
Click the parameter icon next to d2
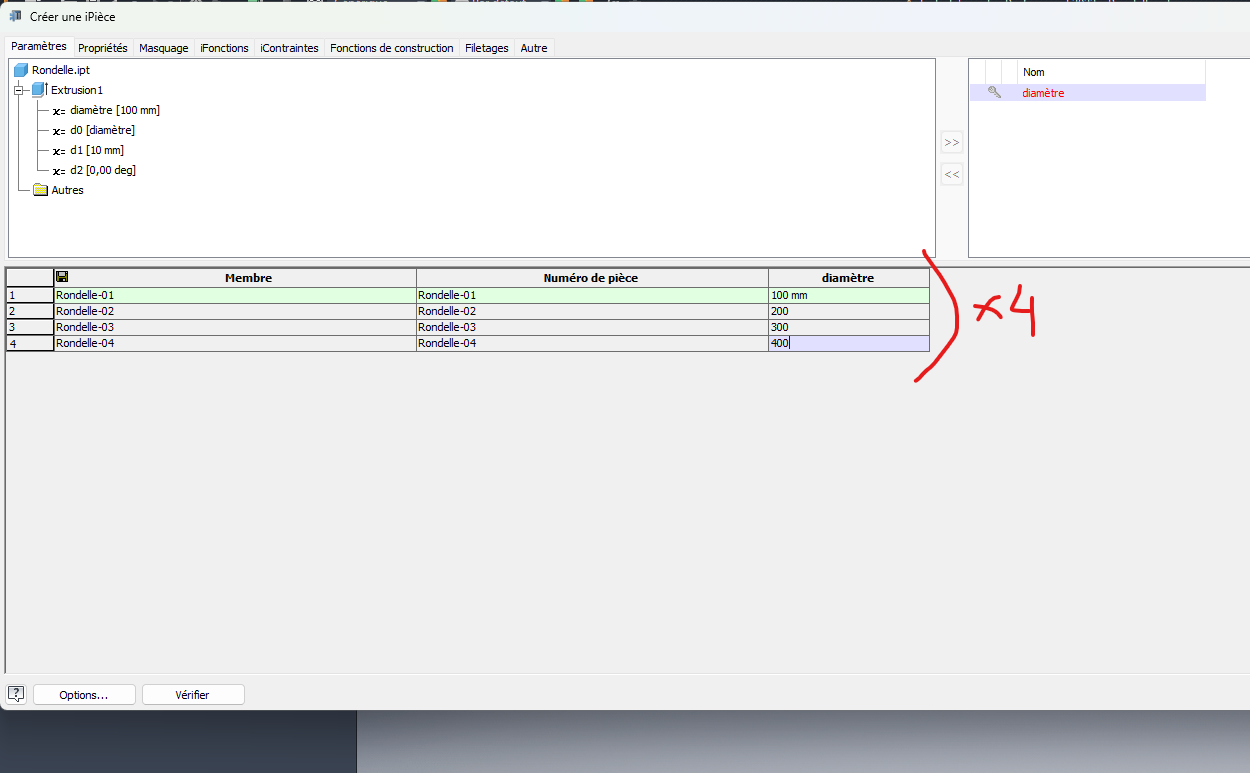[x=59, y=171]
